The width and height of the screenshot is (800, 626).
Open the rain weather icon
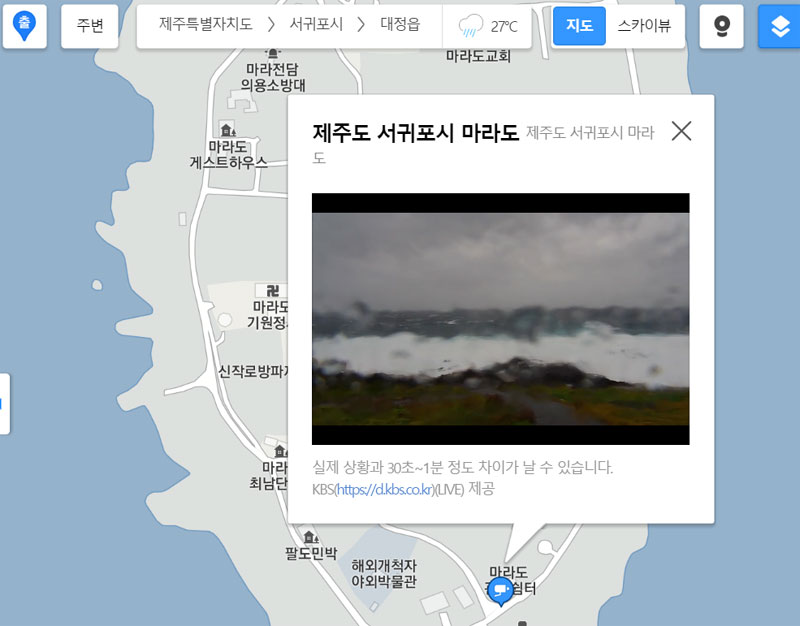pos(470,26)
